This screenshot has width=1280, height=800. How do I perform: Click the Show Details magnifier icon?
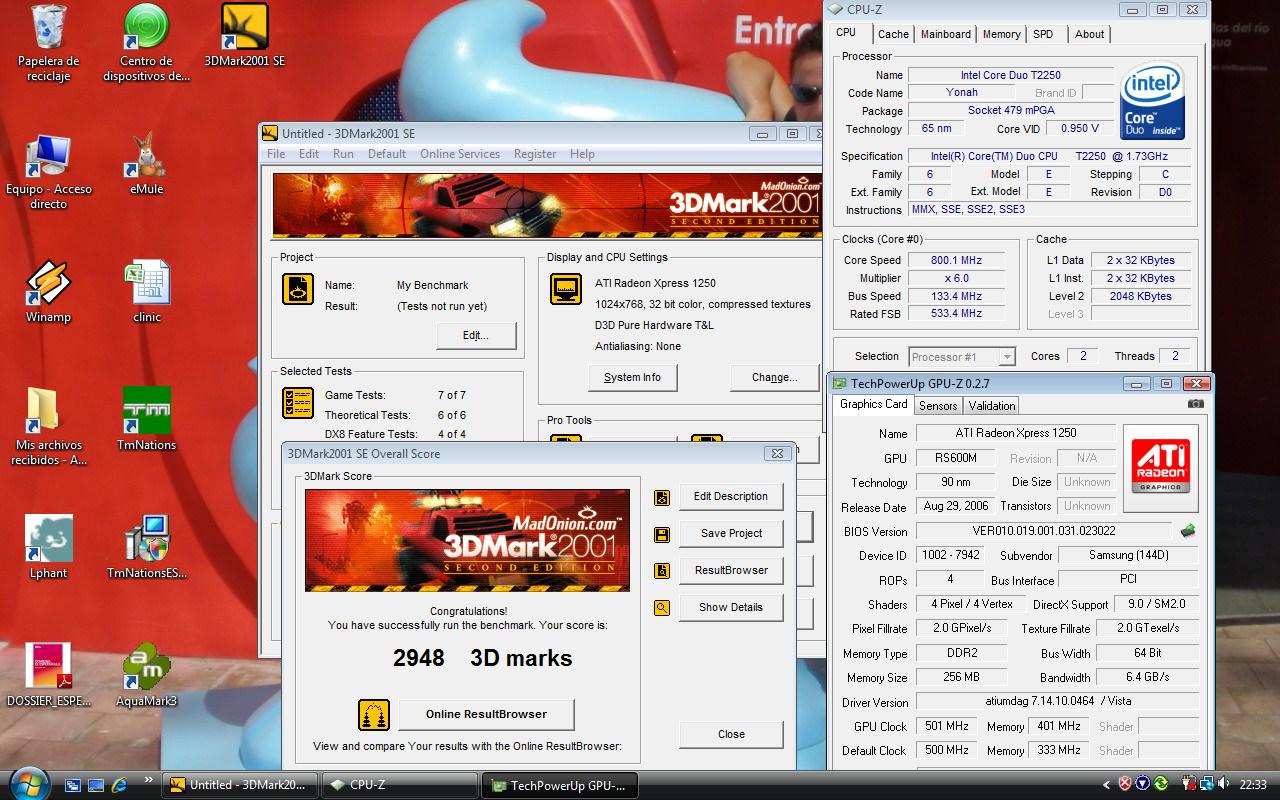pyautogui.click(x=662, y=607)
